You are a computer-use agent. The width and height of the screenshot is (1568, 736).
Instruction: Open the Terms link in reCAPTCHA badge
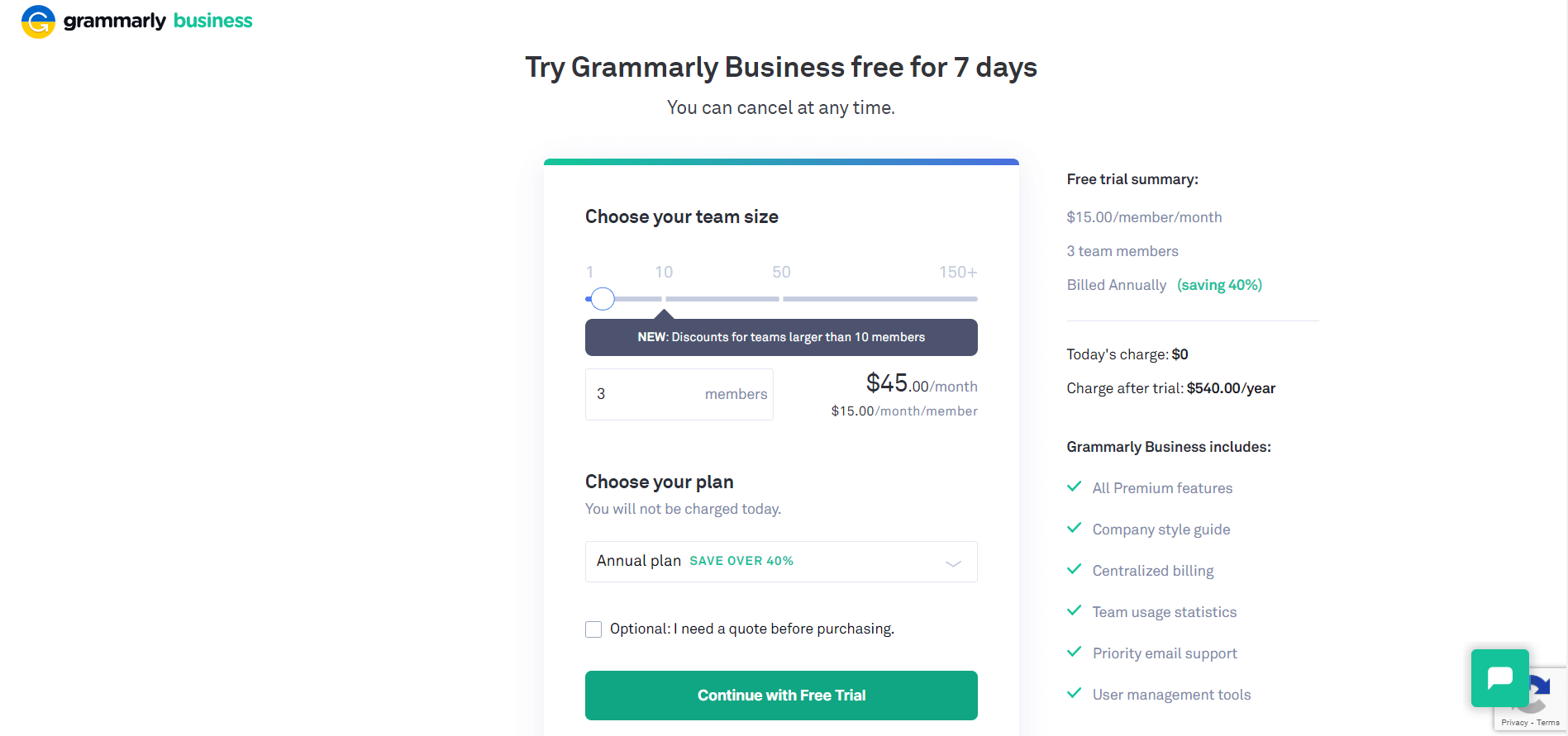1547,723
